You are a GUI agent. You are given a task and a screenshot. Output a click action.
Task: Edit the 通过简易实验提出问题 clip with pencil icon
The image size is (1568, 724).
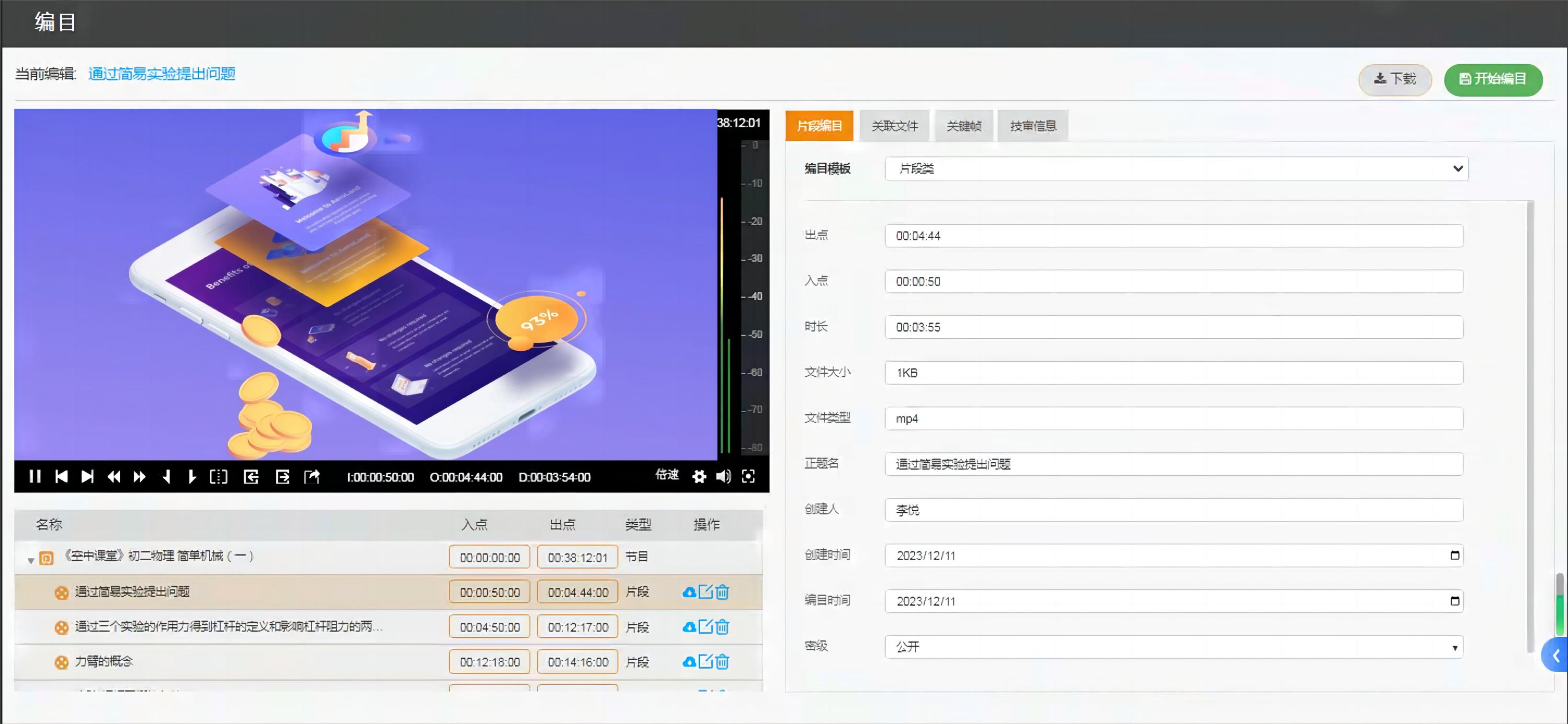[x=706, y=591]
